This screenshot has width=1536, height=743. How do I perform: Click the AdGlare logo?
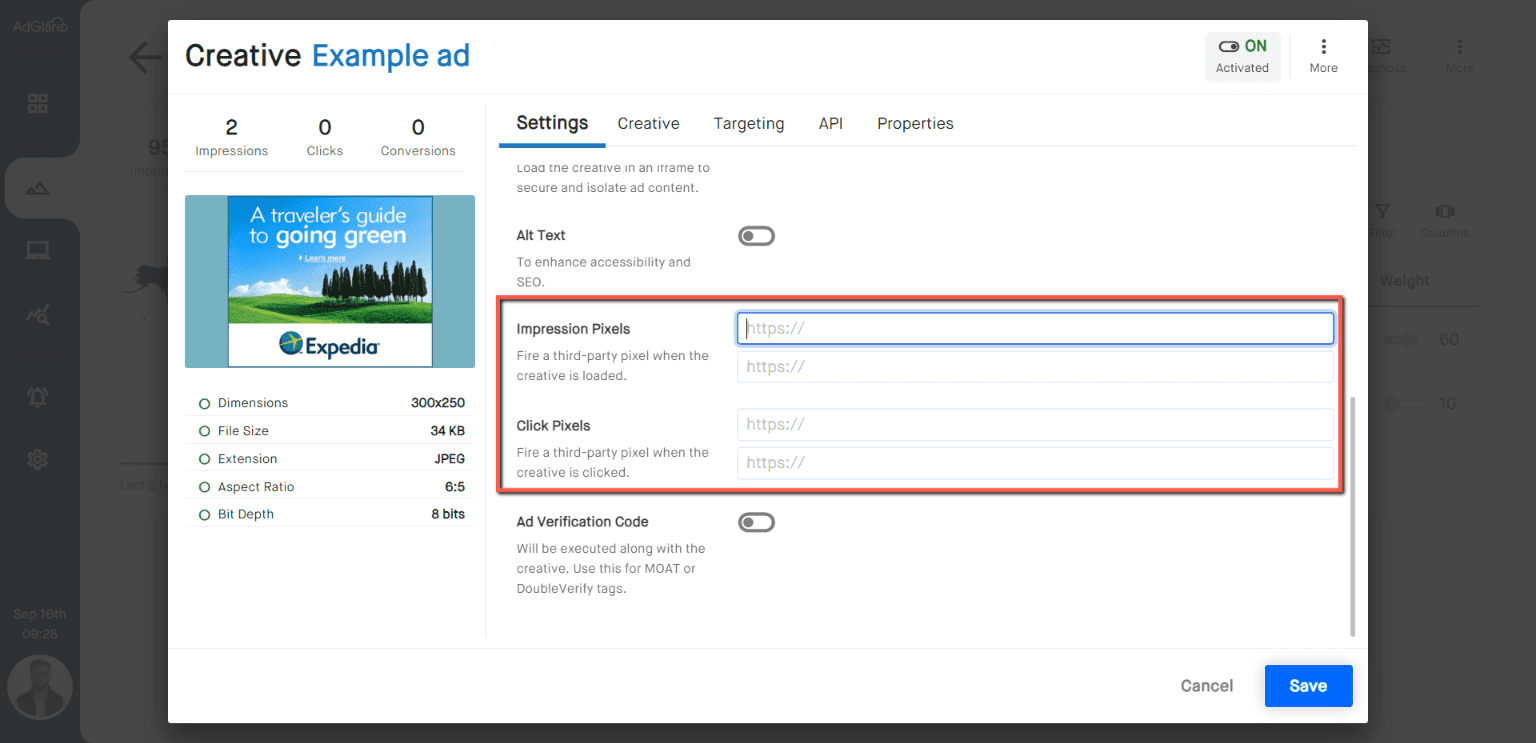point(40,26)
